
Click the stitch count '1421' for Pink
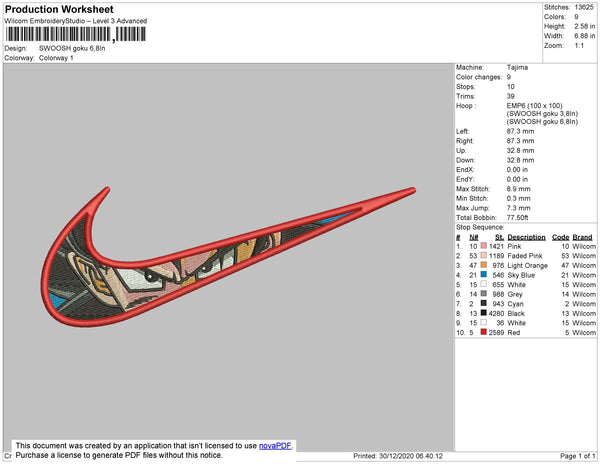(496, 246)
